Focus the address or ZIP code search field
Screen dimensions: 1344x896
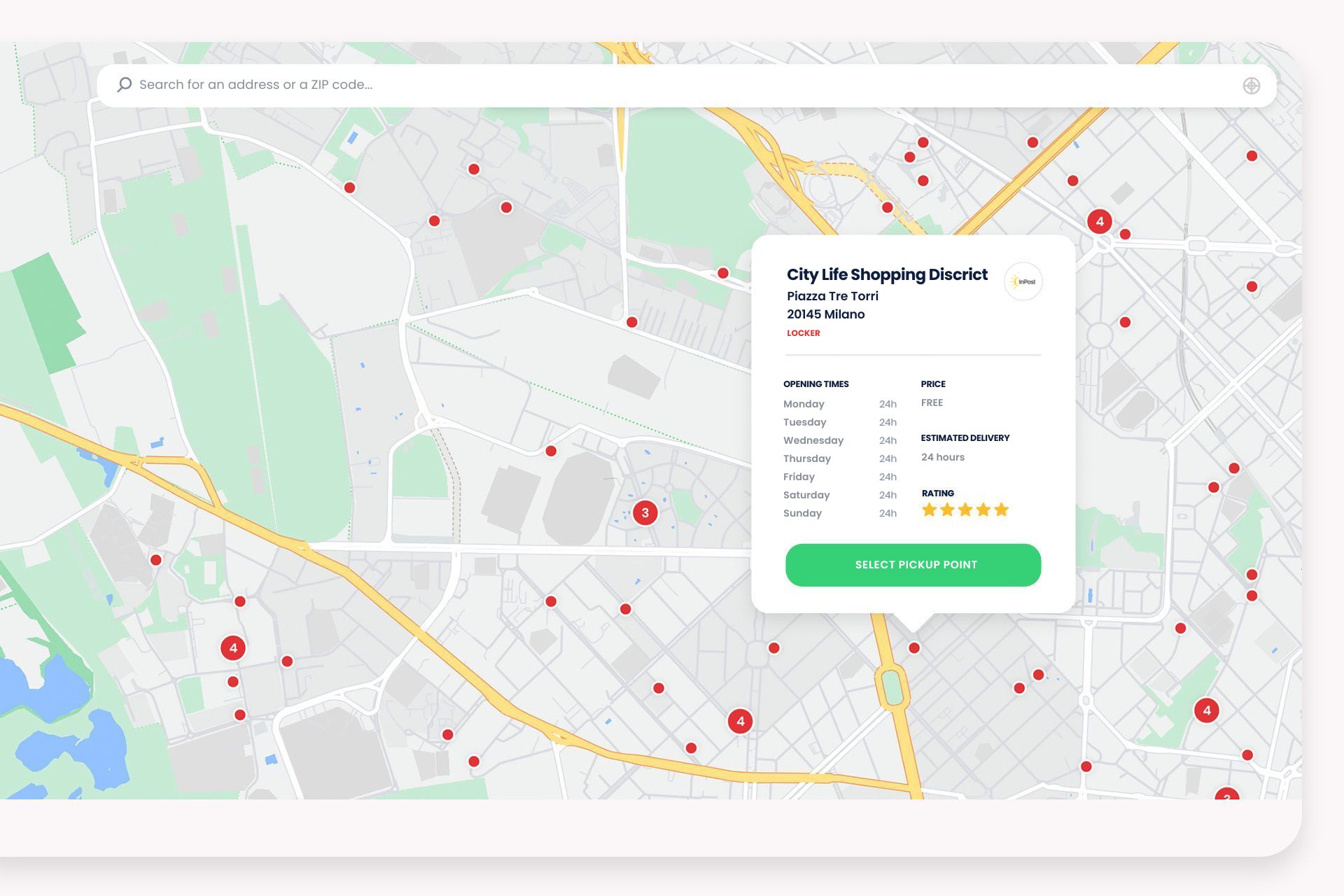630,85
